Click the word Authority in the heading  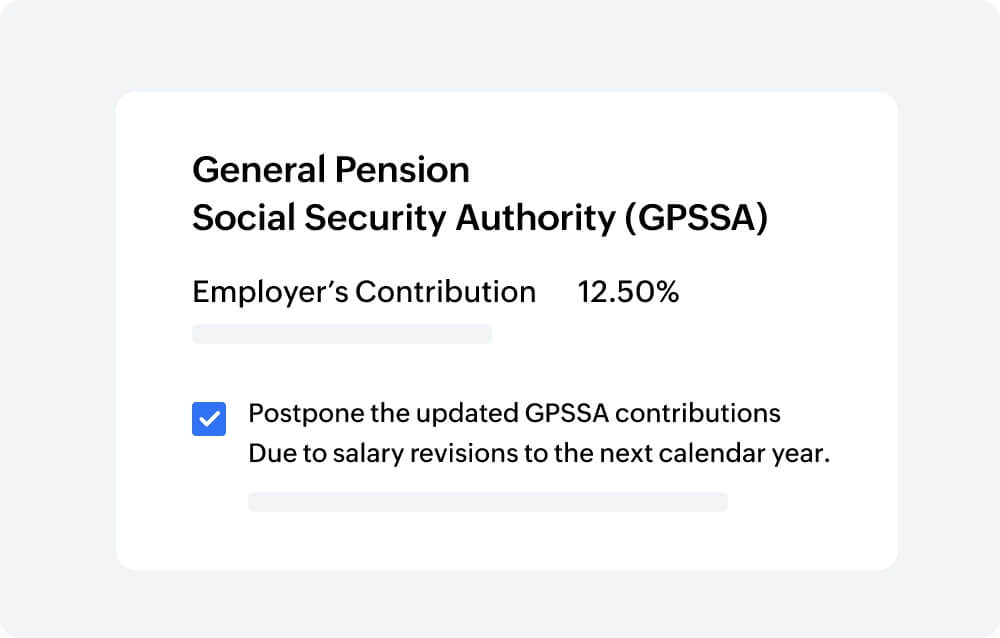[536, 218]
